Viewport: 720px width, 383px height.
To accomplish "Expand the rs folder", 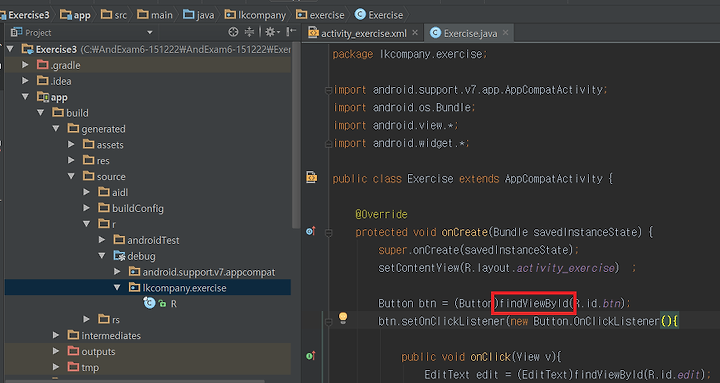I will 86,319.
